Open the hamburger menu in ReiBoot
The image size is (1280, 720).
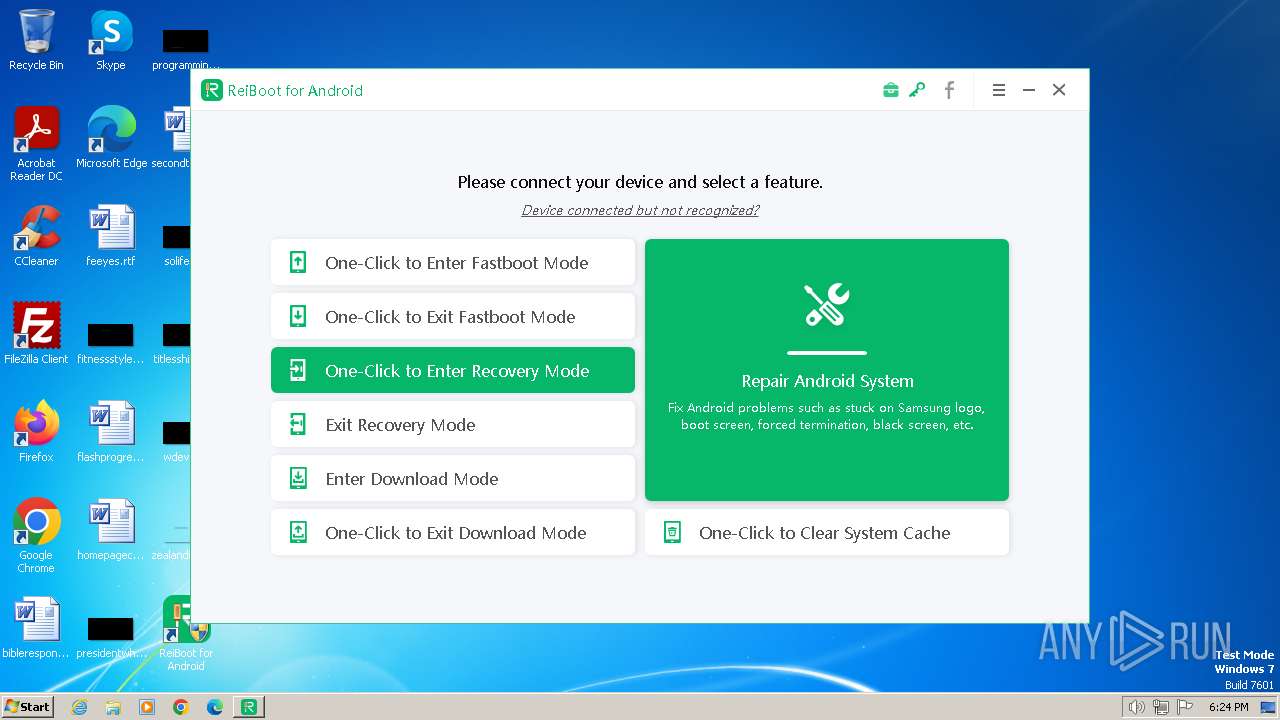tap(998, 90)
